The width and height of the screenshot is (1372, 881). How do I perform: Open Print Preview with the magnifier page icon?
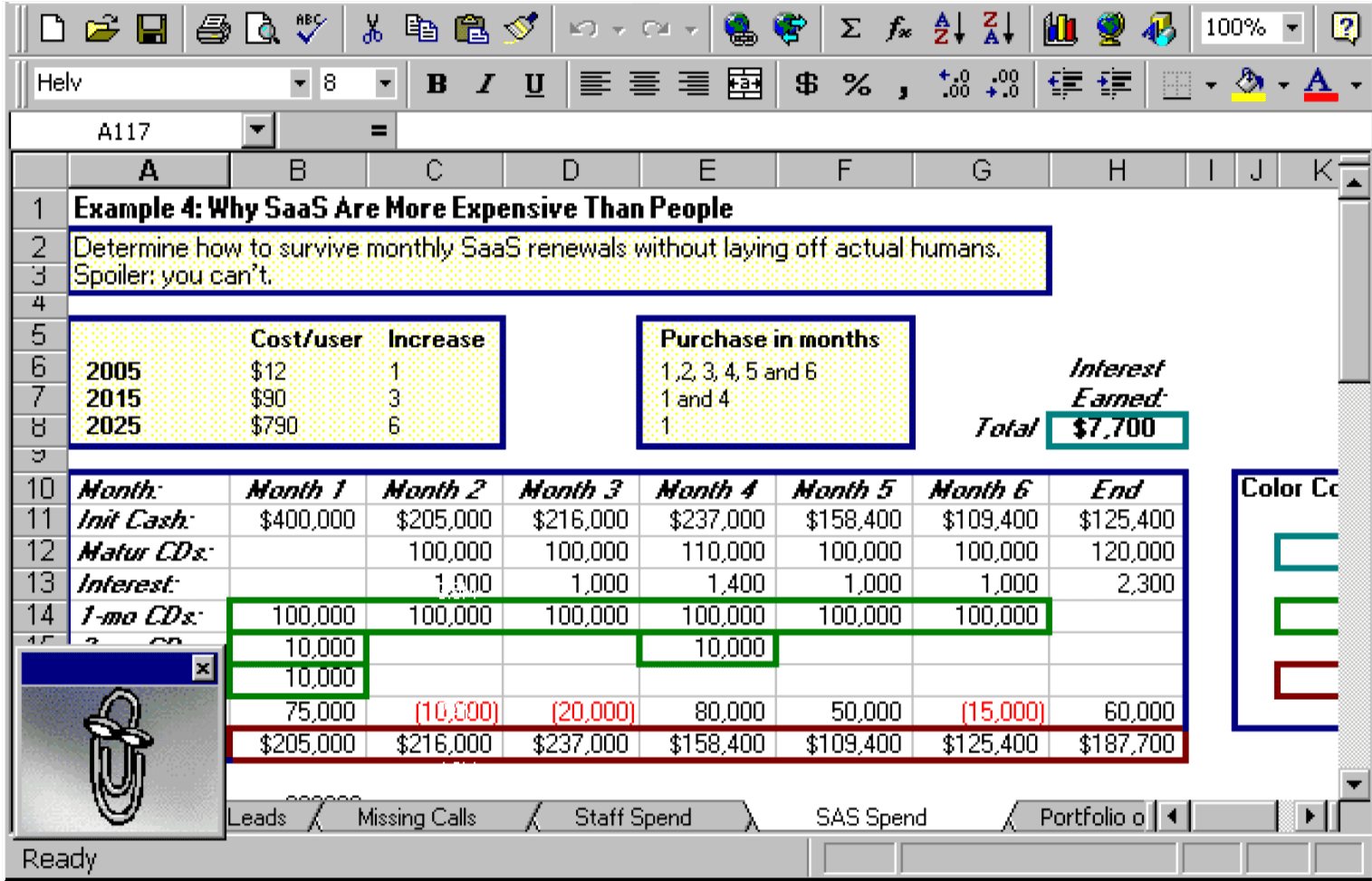tap(263, 29)
